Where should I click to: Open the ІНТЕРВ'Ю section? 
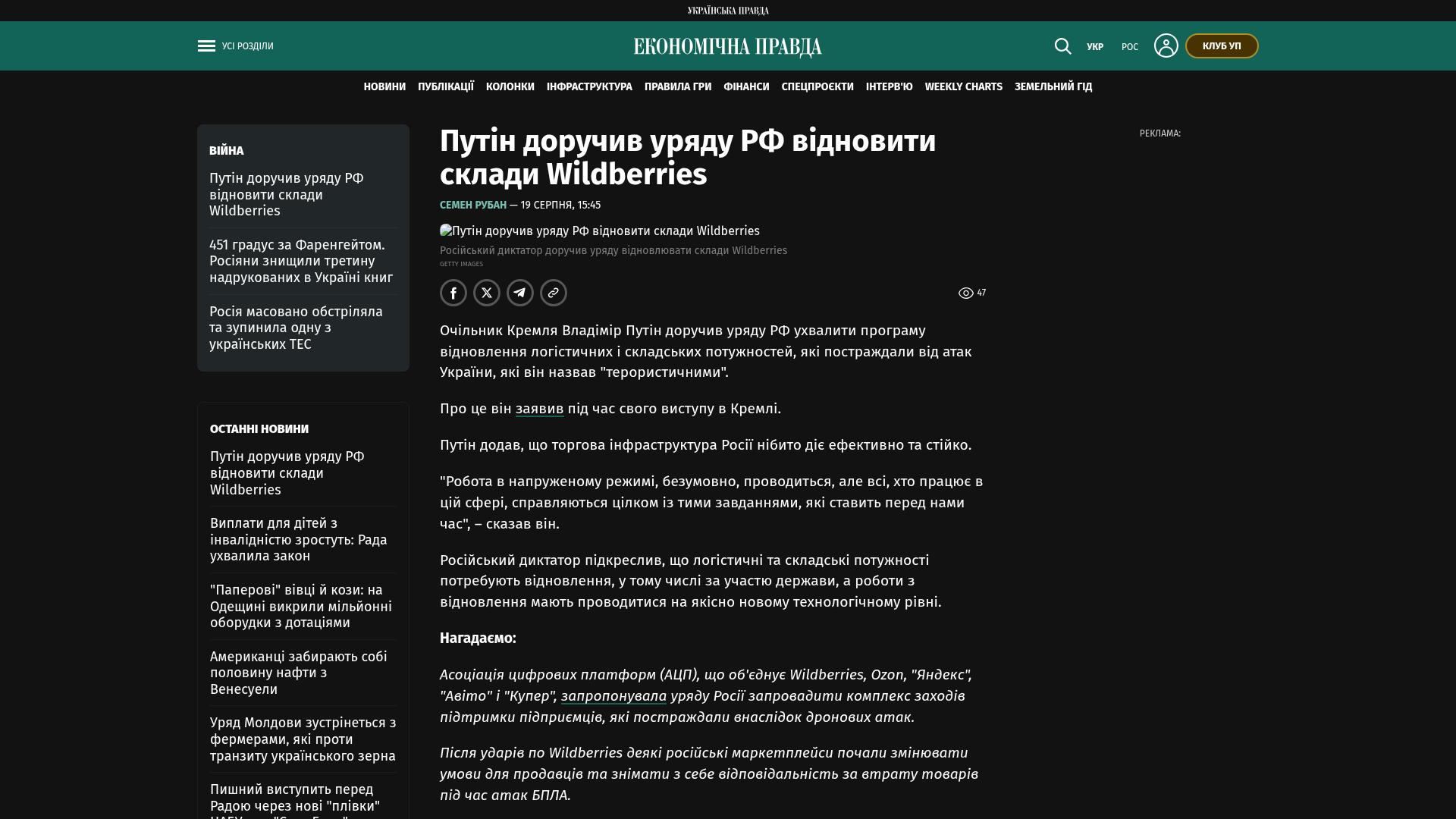point(890,87)
